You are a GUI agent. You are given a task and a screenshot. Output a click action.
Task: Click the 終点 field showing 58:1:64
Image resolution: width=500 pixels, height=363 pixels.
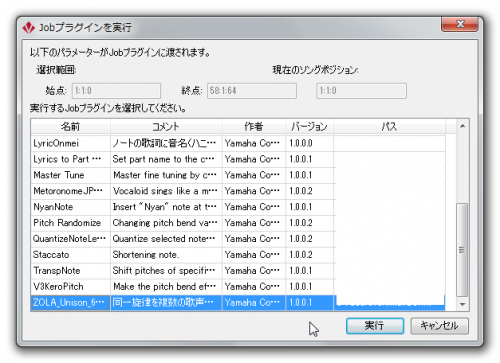(252, 91)
